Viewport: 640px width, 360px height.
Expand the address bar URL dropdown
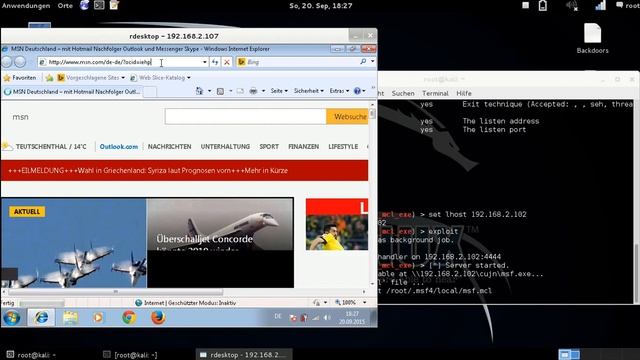point(205,62)
